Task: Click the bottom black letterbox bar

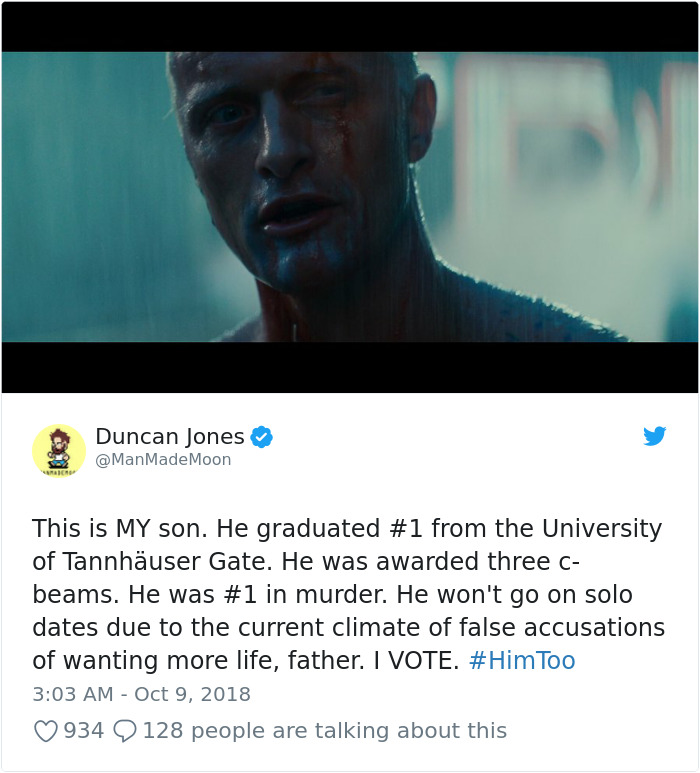Action: pyautogui.click(x=350, y=367)
